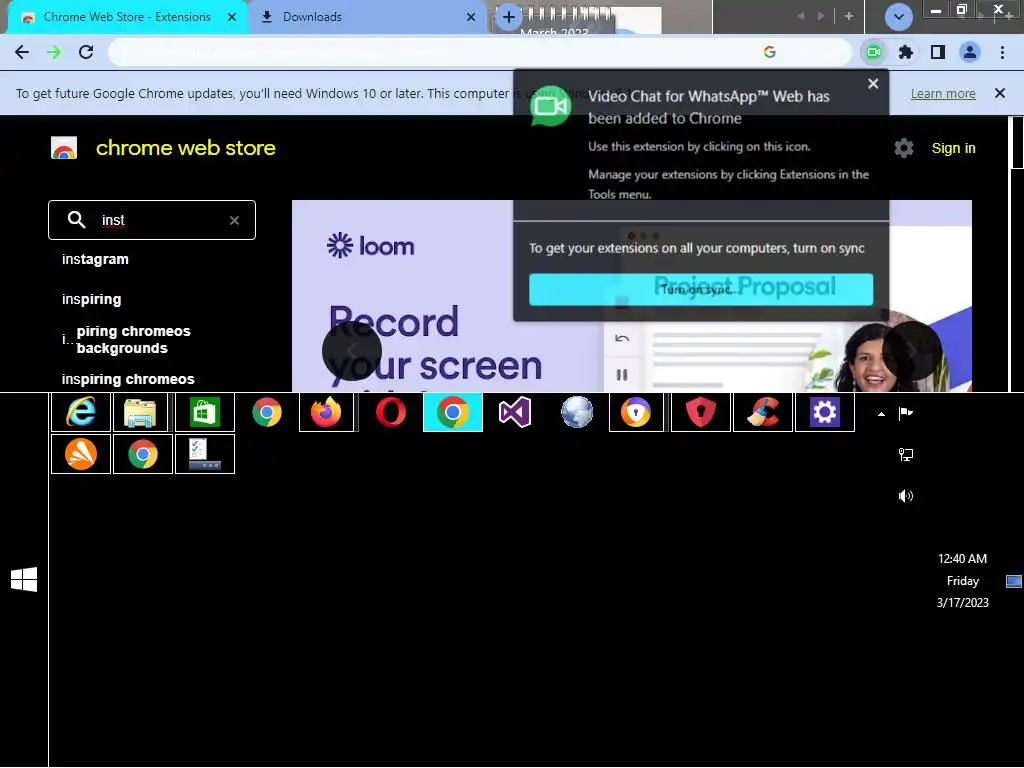Close the Chrome Web Store tab
Viewport: 1024px width, 768px height.
pos(232,17)
